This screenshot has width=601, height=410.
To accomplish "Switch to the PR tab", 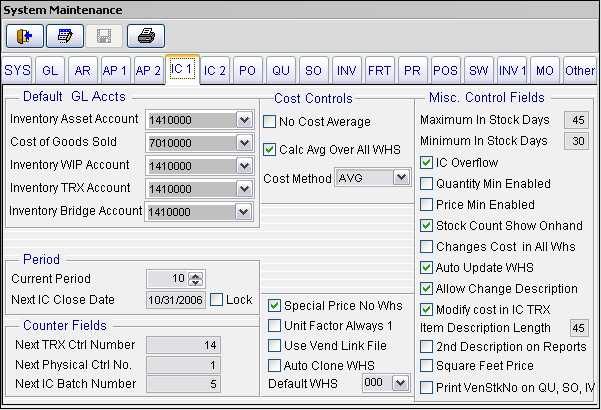I will [412, 71].
